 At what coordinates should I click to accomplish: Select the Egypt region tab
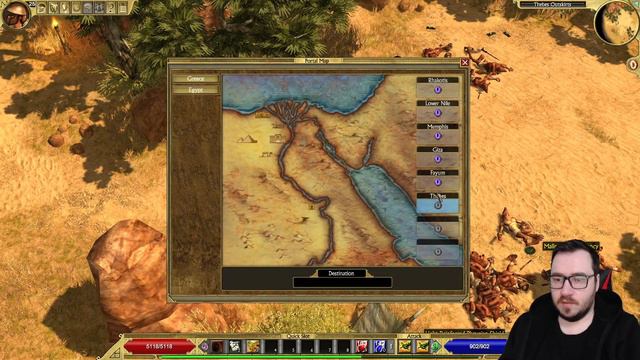click(196, 89)
